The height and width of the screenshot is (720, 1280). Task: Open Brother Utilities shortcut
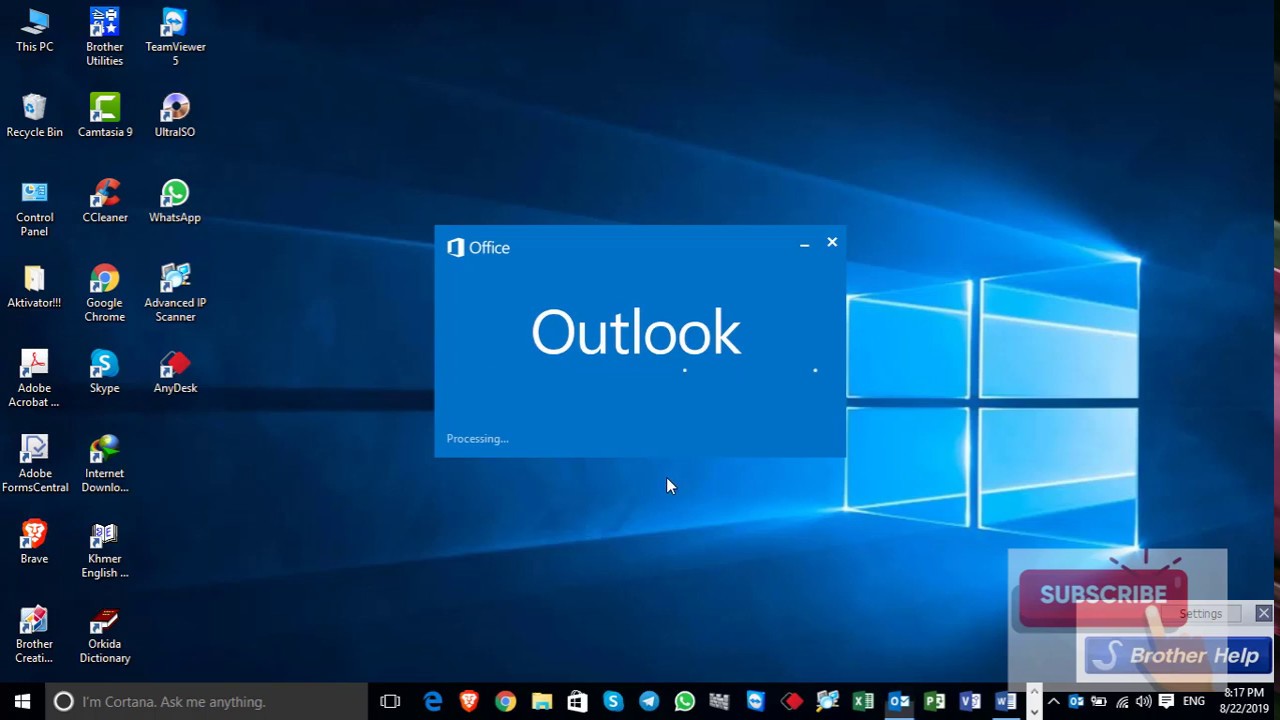point(104,38)
